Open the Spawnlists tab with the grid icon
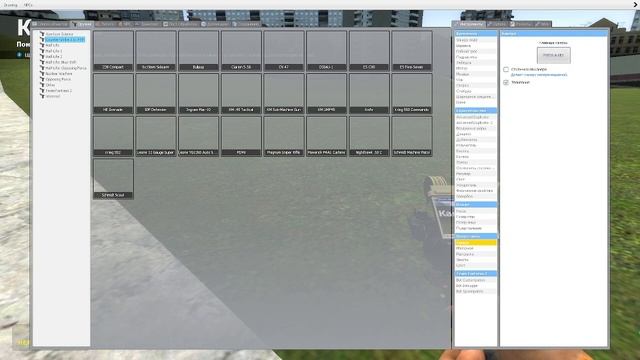Image resolution: width=640 pixels, height=360 pixels. pos(50,24)
